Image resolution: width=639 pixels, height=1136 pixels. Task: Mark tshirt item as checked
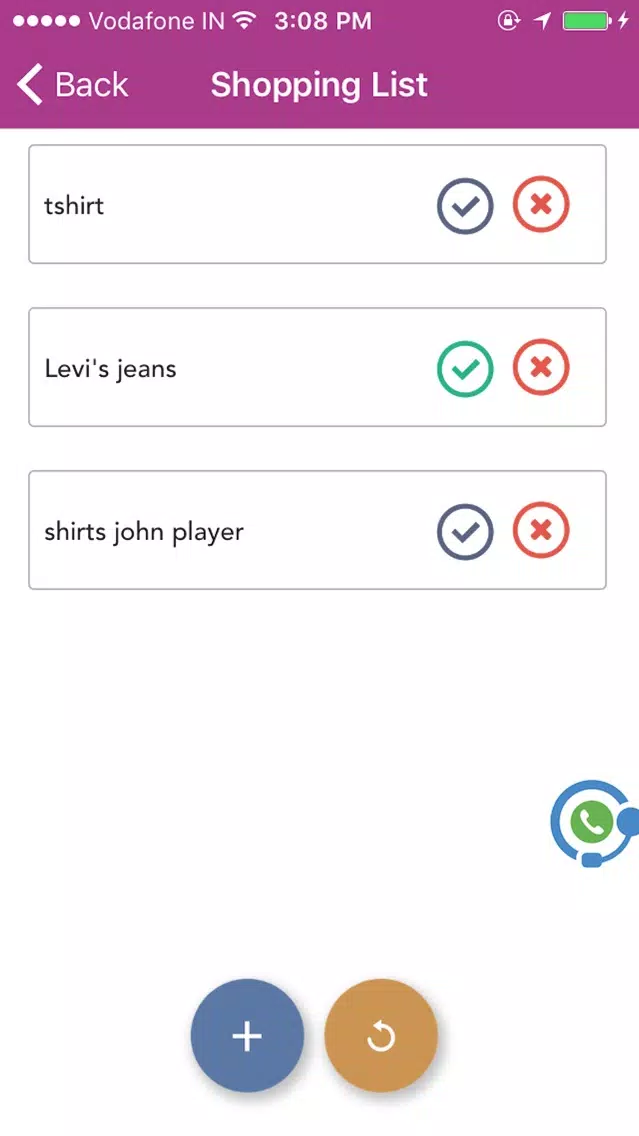click(x=465, y=206)
